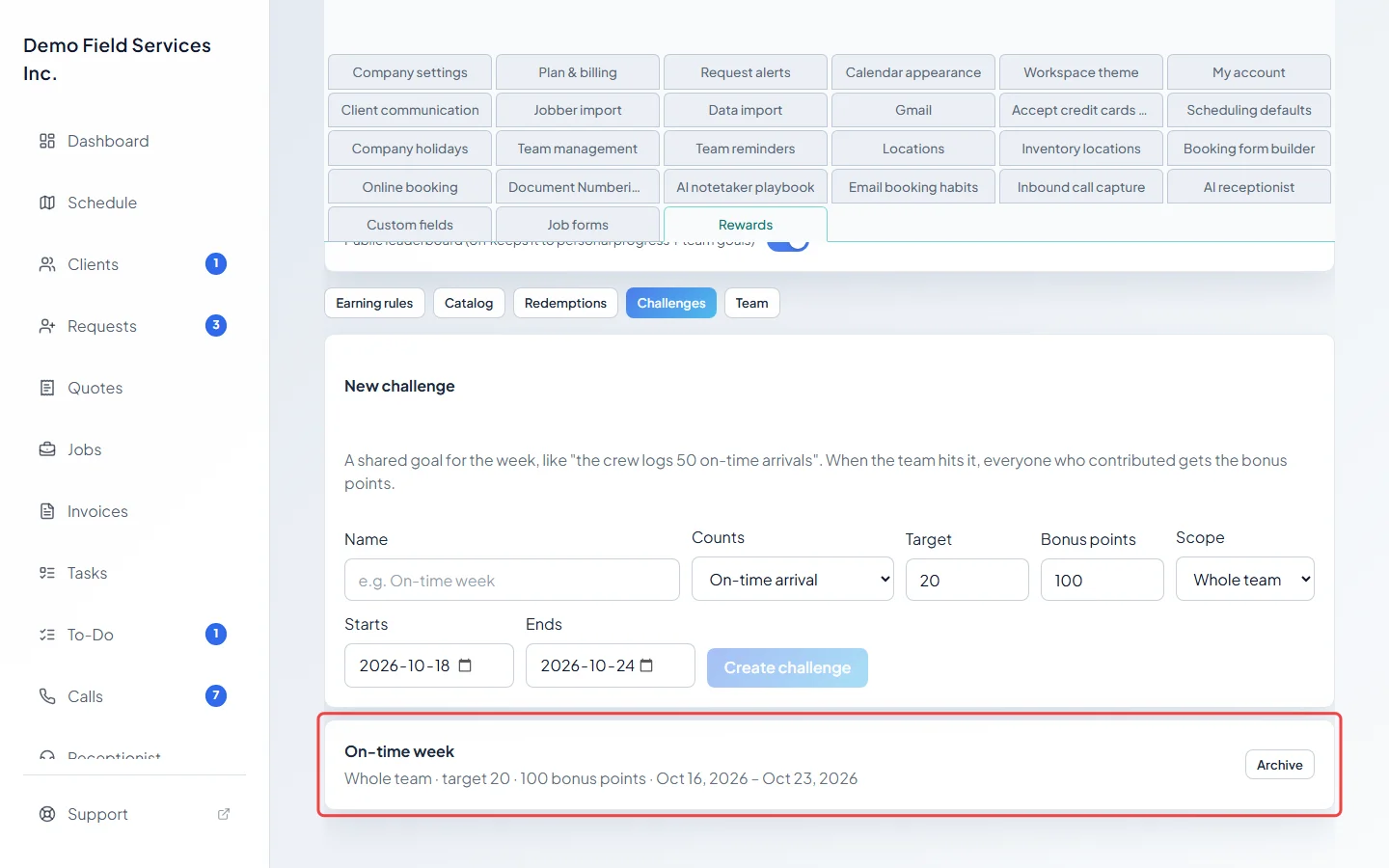Open the Client communication tab
The image size is (1389, 868).
click(x=410, y=110)
